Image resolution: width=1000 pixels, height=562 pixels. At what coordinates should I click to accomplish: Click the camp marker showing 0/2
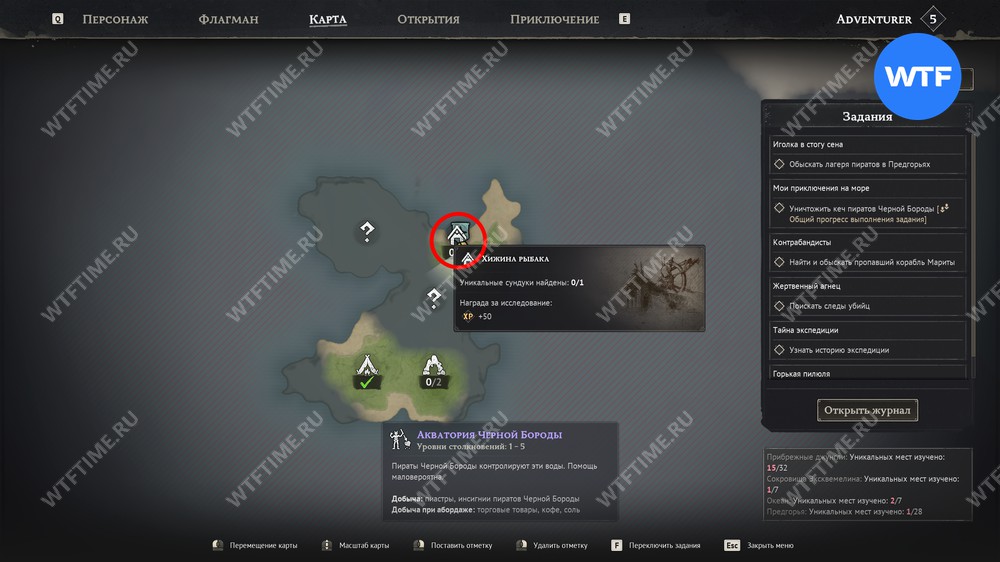tap(433, 372)
